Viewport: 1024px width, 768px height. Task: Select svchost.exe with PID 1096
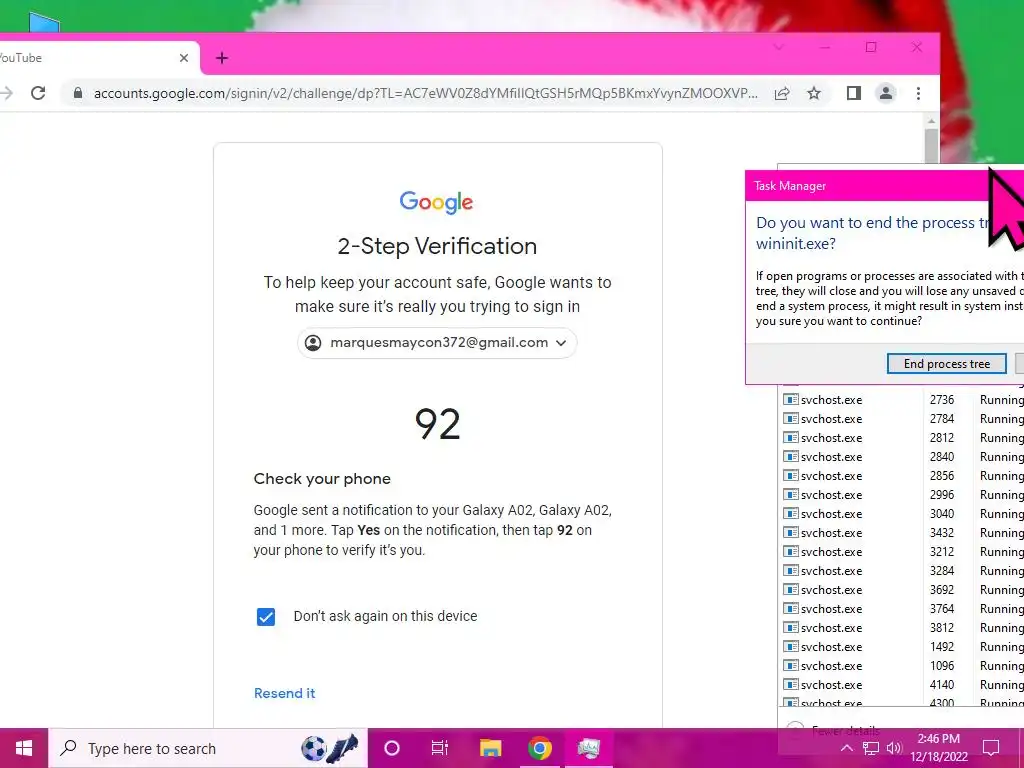tap(903, 665)
